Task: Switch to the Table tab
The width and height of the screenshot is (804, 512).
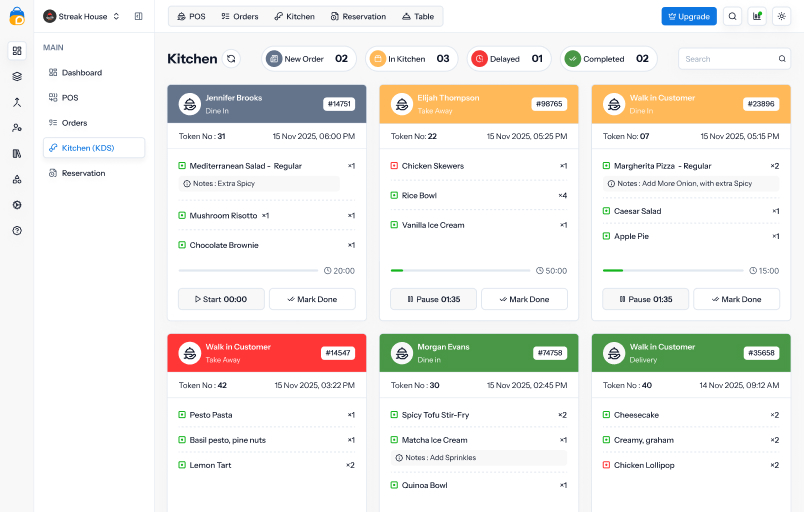Action: click(x=418, y=16)
